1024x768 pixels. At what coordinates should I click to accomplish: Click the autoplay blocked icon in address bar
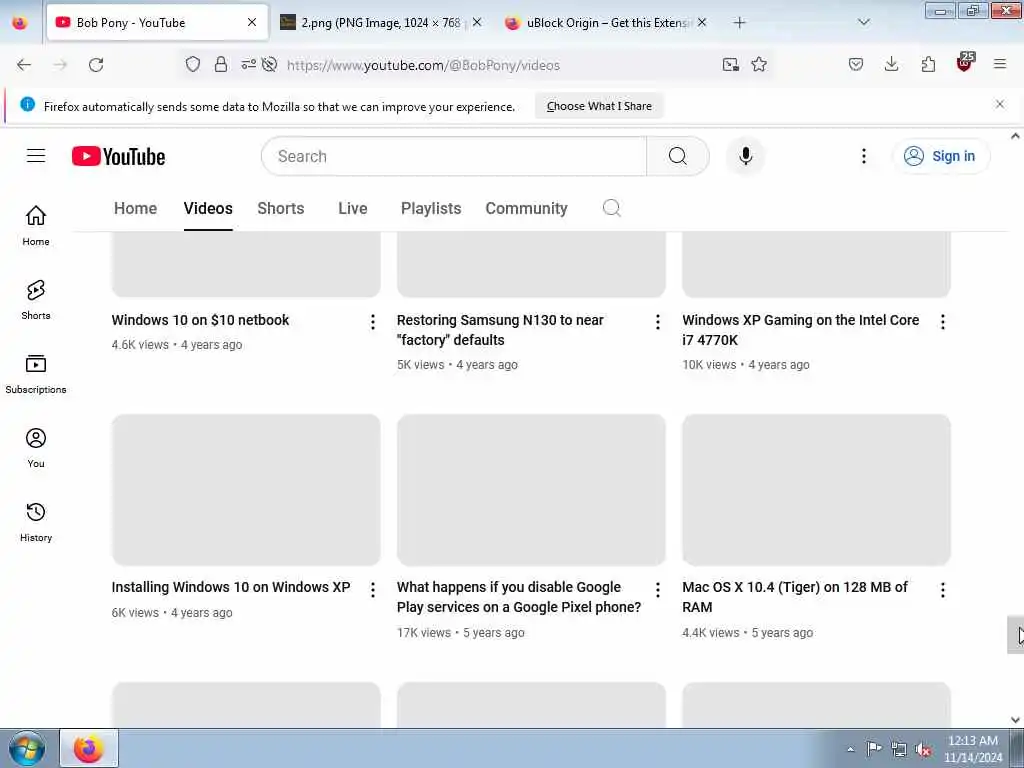269,64
